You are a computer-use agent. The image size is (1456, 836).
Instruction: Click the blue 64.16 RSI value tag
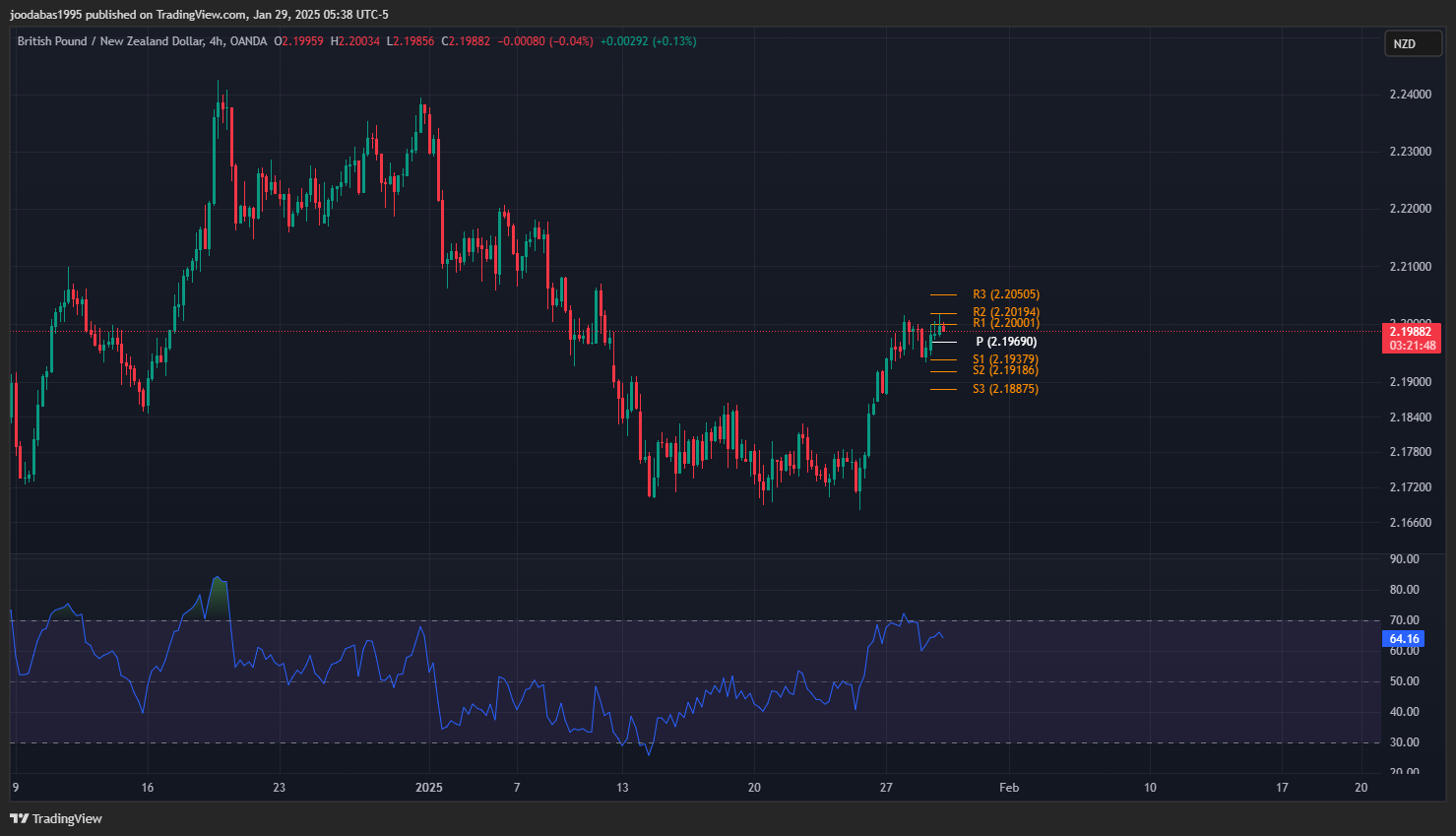(x=1404, y=639)
